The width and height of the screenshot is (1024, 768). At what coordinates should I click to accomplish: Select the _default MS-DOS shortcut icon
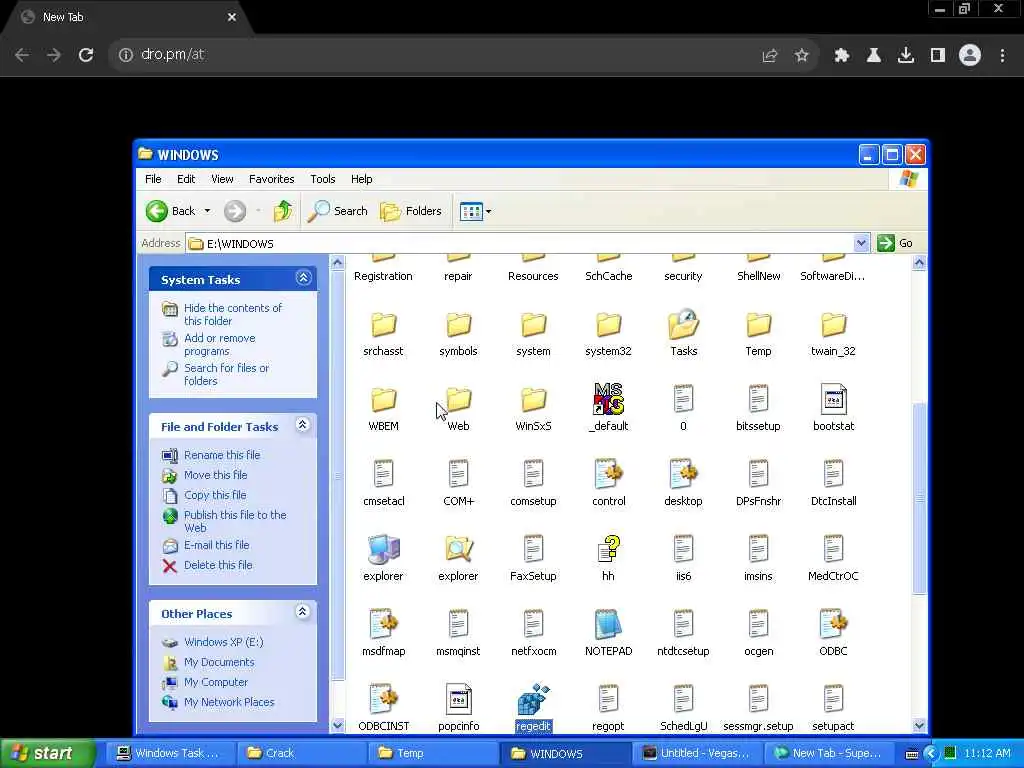click(x=608, y=400)
